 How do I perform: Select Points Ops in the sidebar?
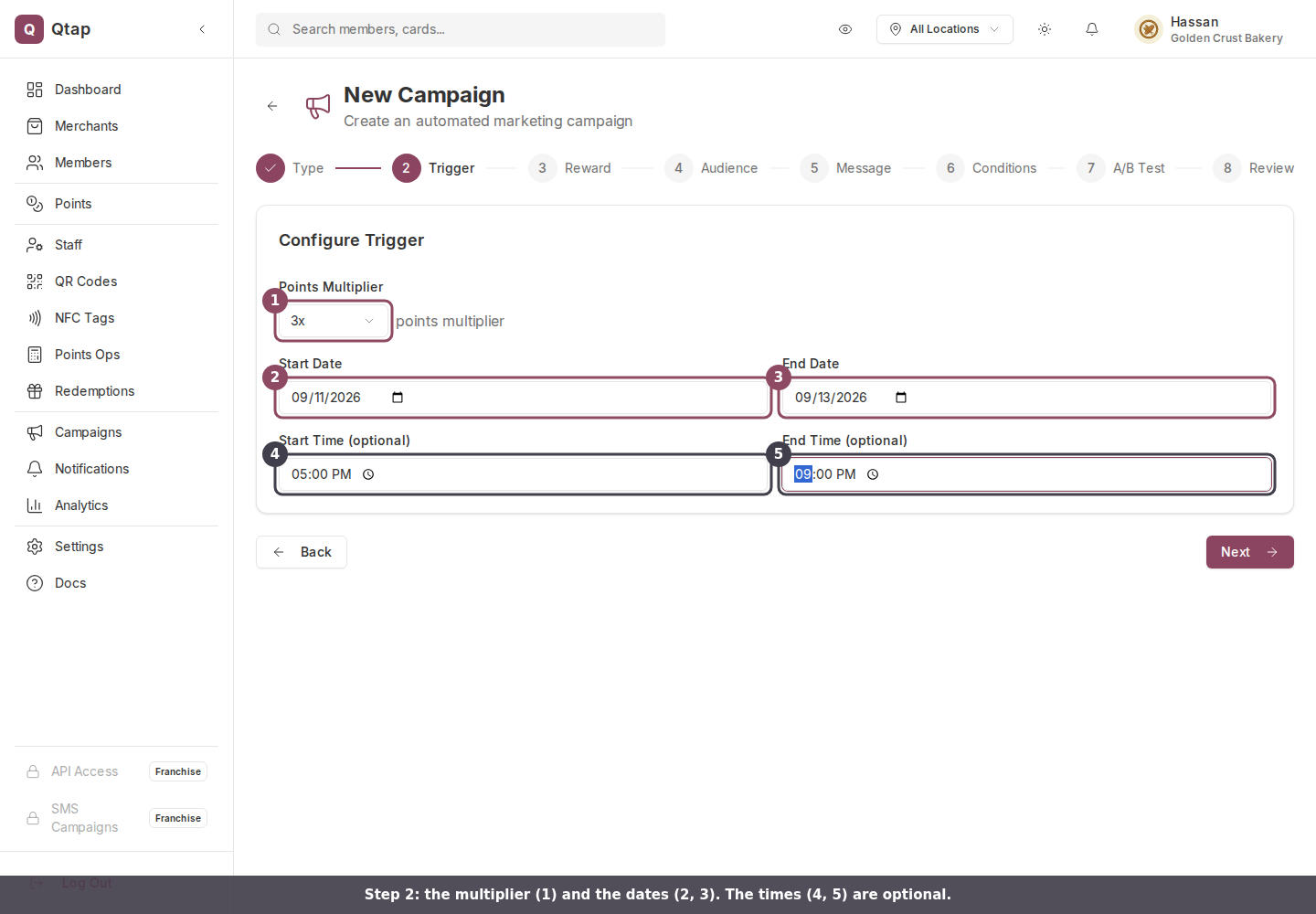(117, 355)
